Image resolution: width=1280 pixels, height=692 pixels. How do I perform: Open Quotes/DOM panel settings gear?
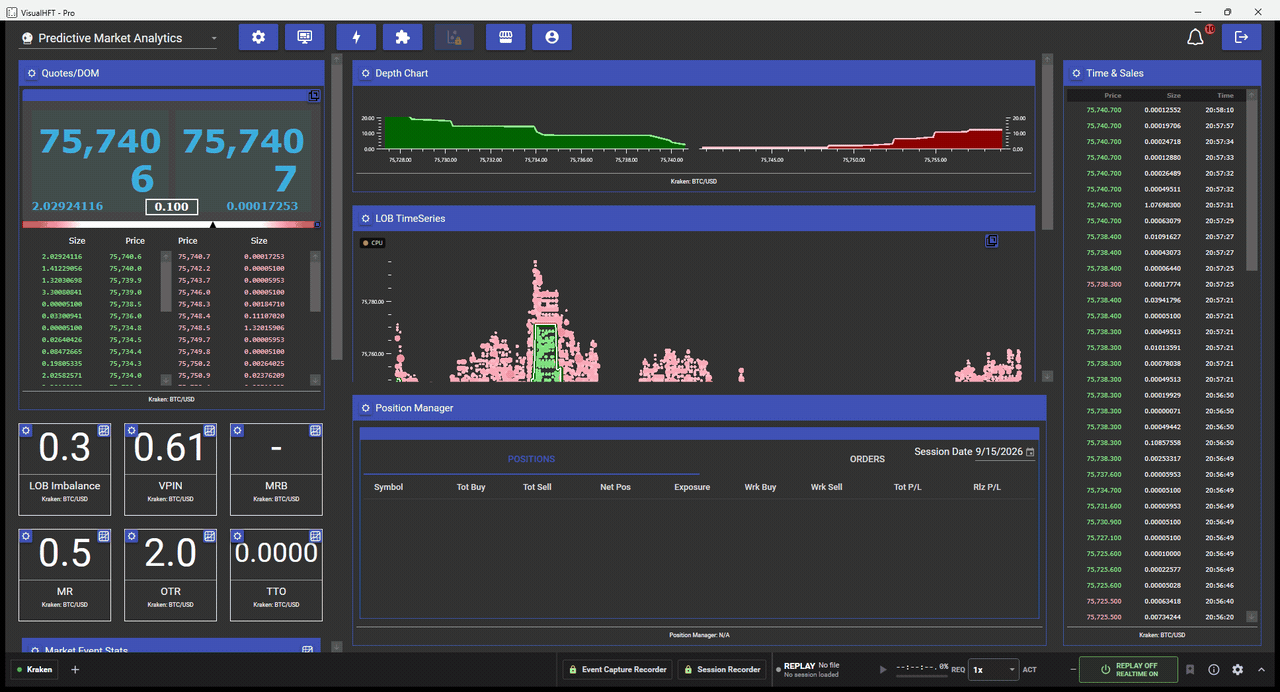tap(32, 73)
